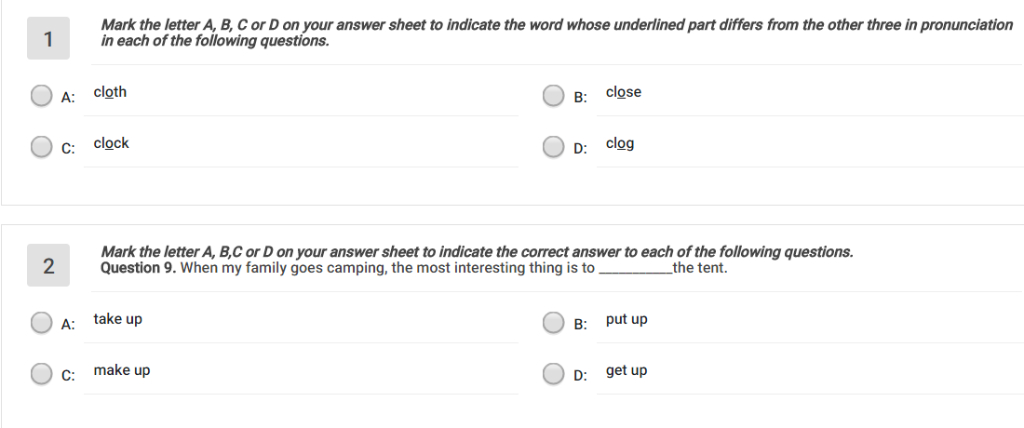Select radio button C for clock
Screen dimensions: 1024x428
[x=42, y=147]
